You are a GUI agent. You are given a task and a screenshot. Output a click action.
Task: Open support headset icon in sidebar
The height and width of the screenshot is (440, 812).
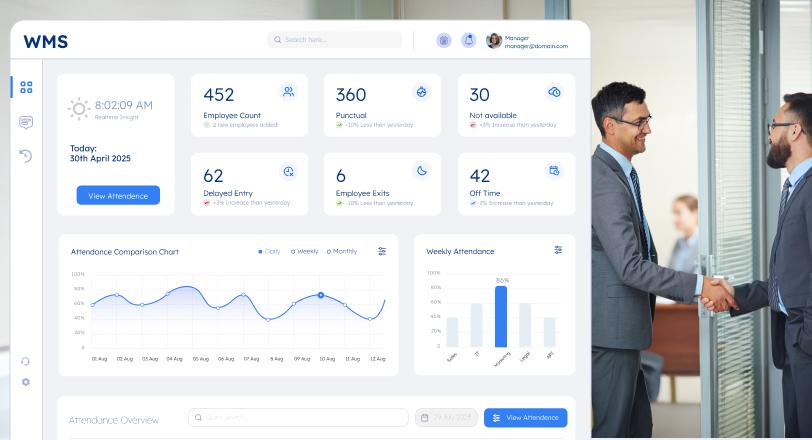click(x=25, y=361)
